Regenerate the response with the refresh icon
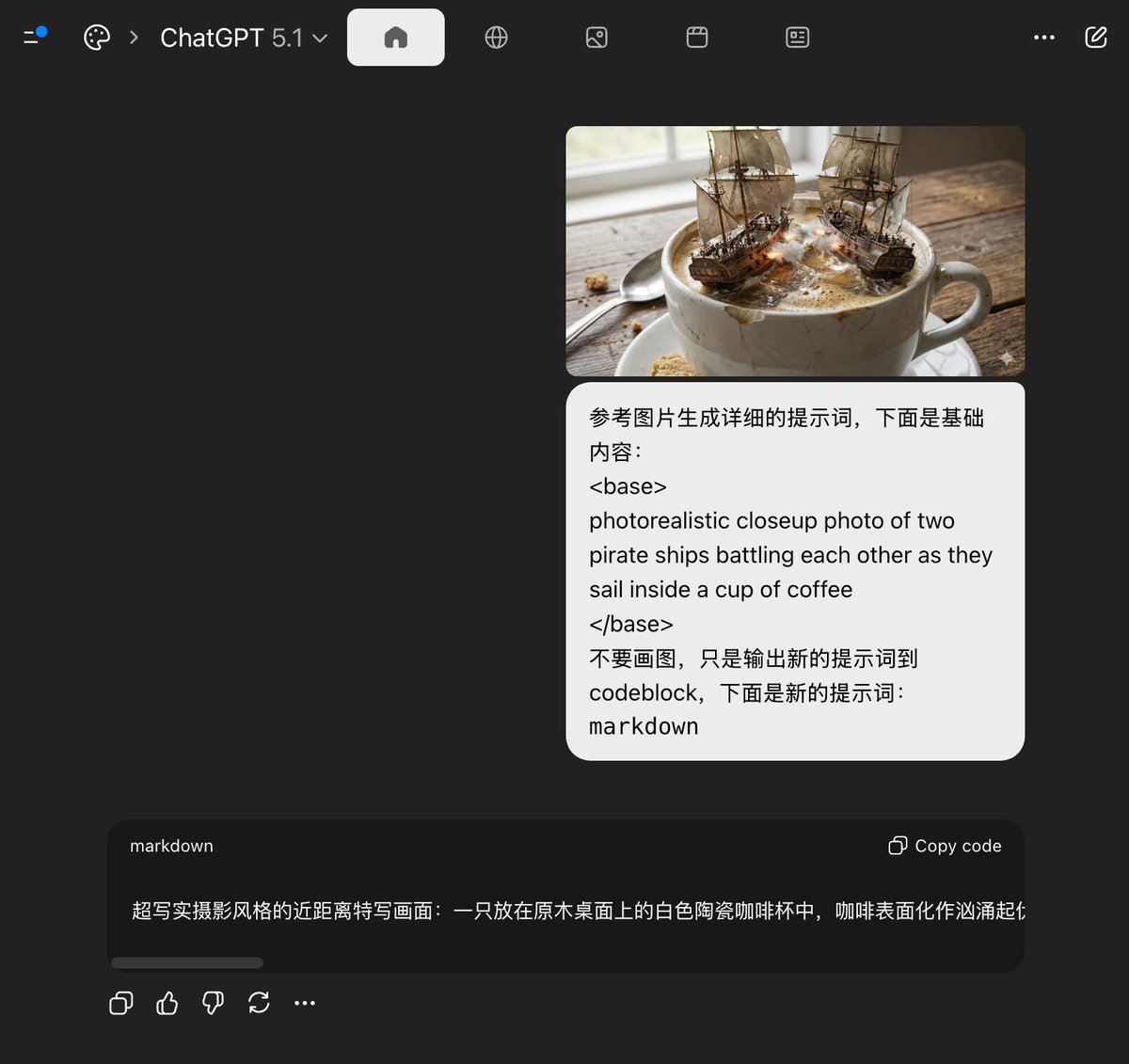 pos(259,1003)
